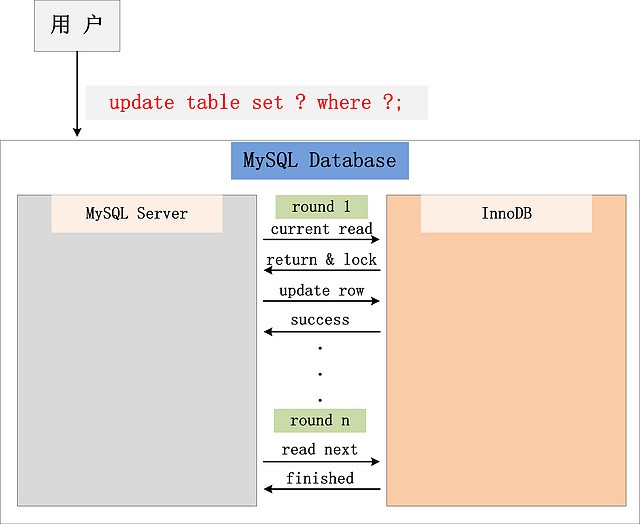Viewport: 640px width, 524px height.
Task: Click the success text
Action: (x=321, y=320)
